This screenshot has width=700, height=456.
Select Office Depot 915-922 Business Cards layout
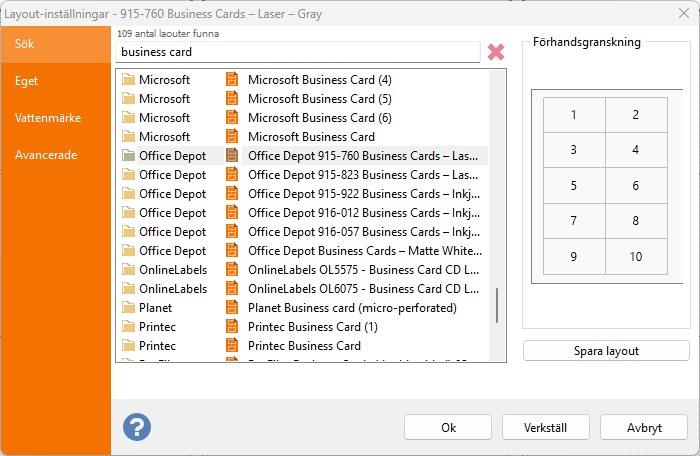click(x=364, y=193)
